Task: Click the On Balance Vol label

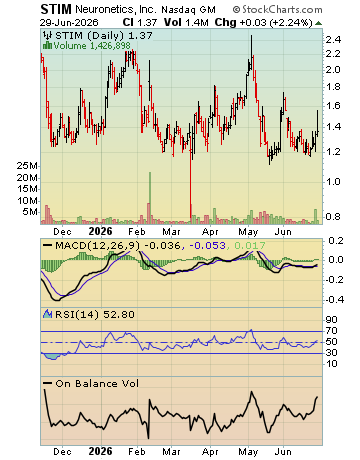Action: 97,384
